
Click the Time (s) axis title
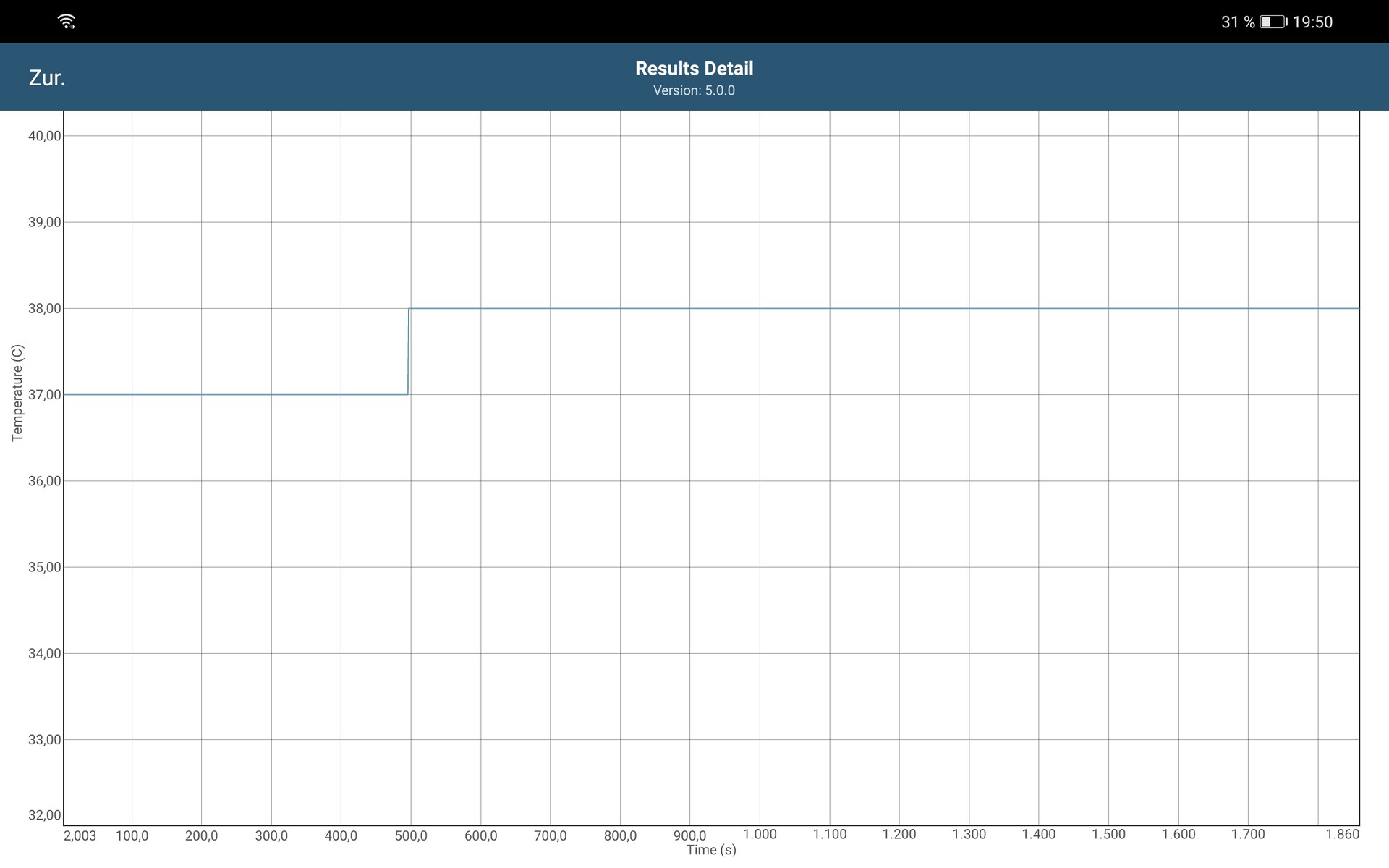click(x=711, y=850)
